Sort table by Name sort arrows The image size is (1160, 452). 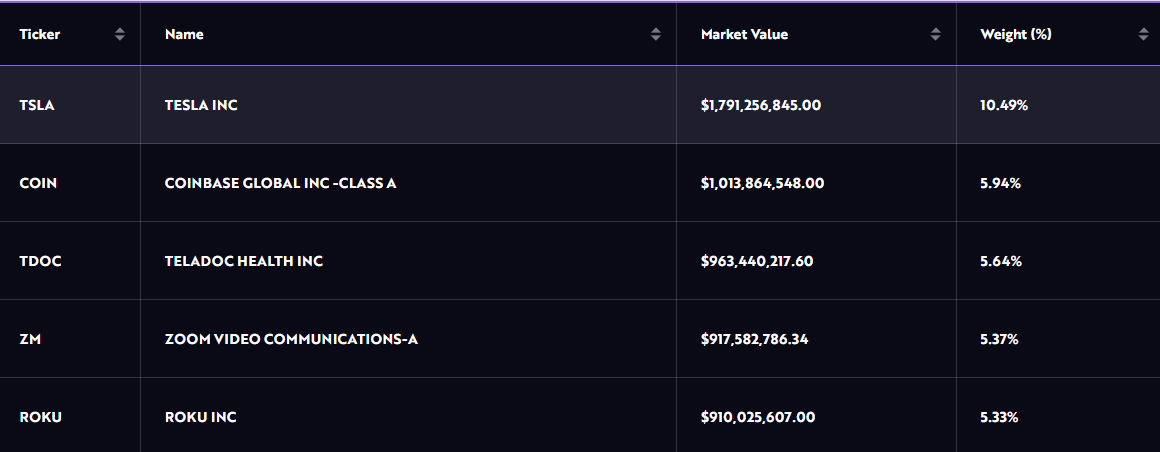point(655,34)
